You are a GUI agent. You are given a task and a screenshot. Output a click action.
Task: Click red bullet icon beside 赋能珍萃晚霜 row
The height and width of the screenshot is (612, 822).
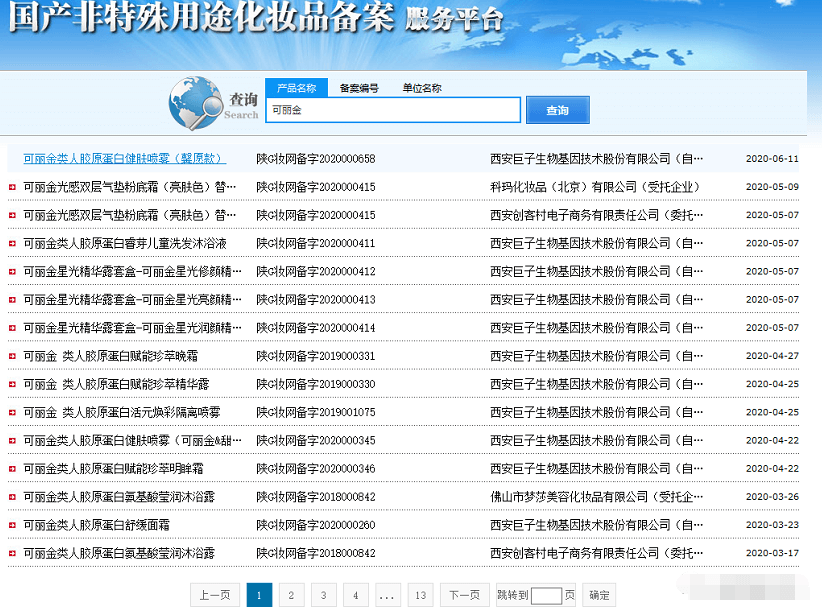pyautogui.click(x=12, y=356)
